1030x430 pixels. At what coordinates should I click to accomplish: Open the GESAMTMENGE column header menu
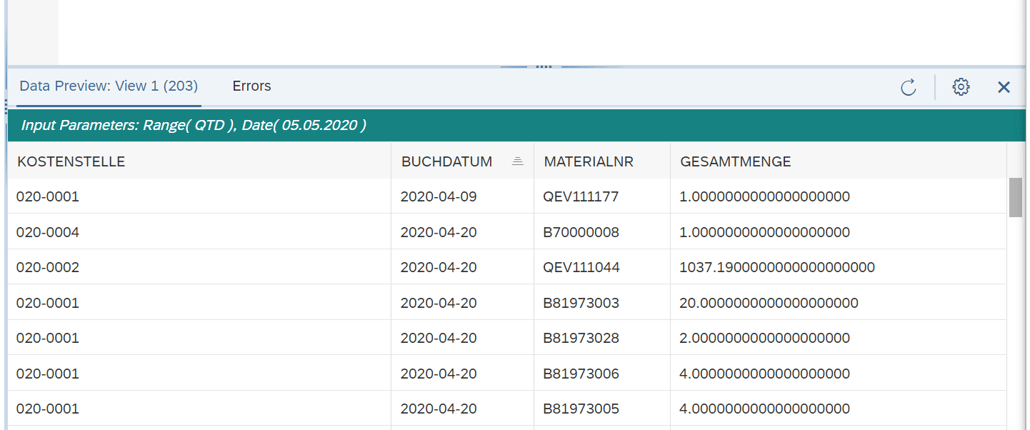[735, 161]
